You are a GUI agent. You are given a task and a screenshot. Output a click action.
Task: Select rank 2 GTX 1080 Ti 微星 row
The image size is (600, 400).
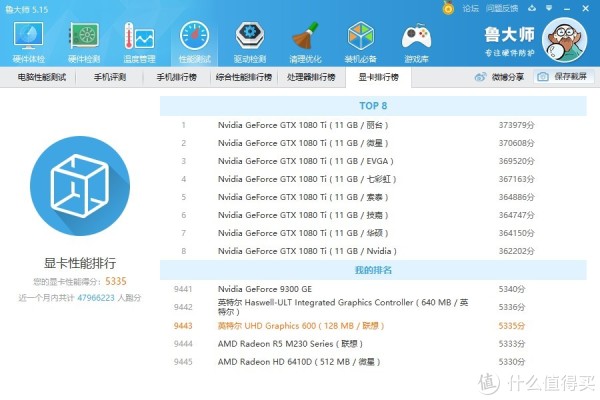pos(373,143)
